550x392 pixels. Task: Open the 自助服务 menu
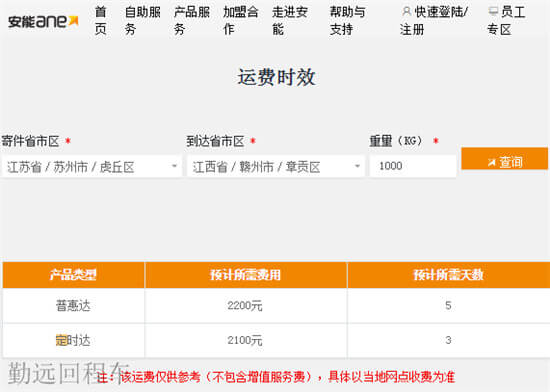pos(143,21)
